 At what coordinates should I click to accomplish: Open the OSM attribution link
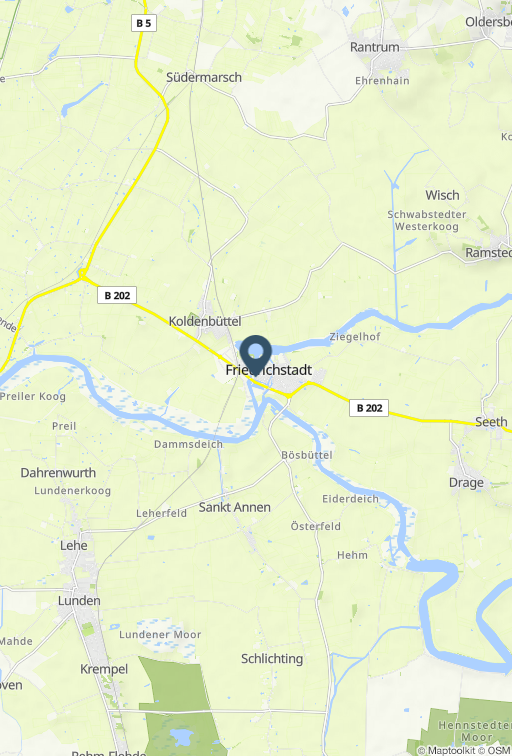tap(499, 751)
